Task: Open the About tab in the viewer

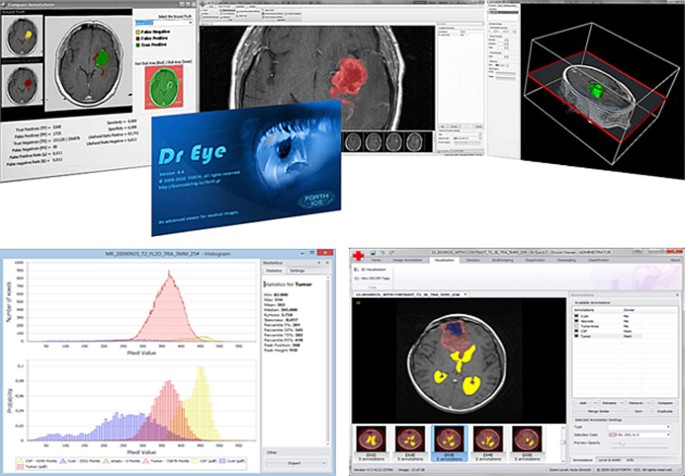Action: point(675,260)
